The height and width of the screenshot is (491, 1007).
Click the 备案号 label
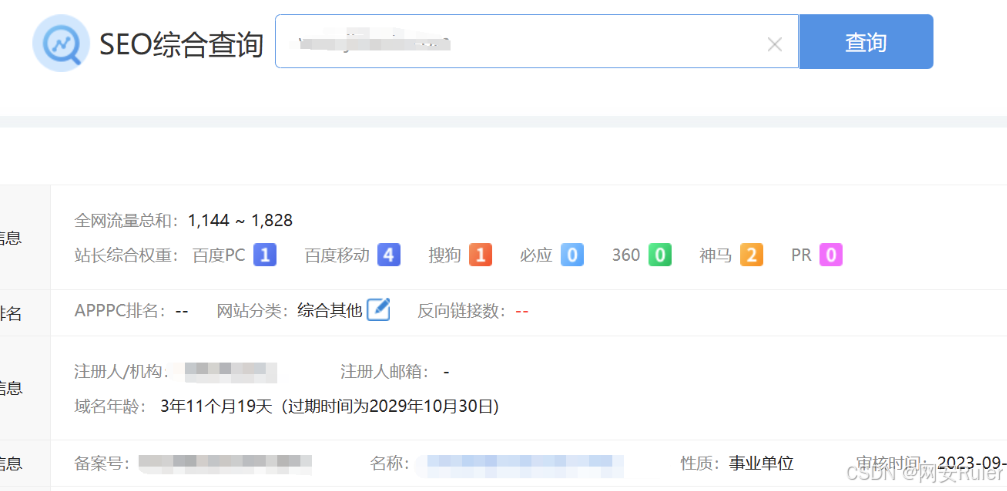pos(103,463)
